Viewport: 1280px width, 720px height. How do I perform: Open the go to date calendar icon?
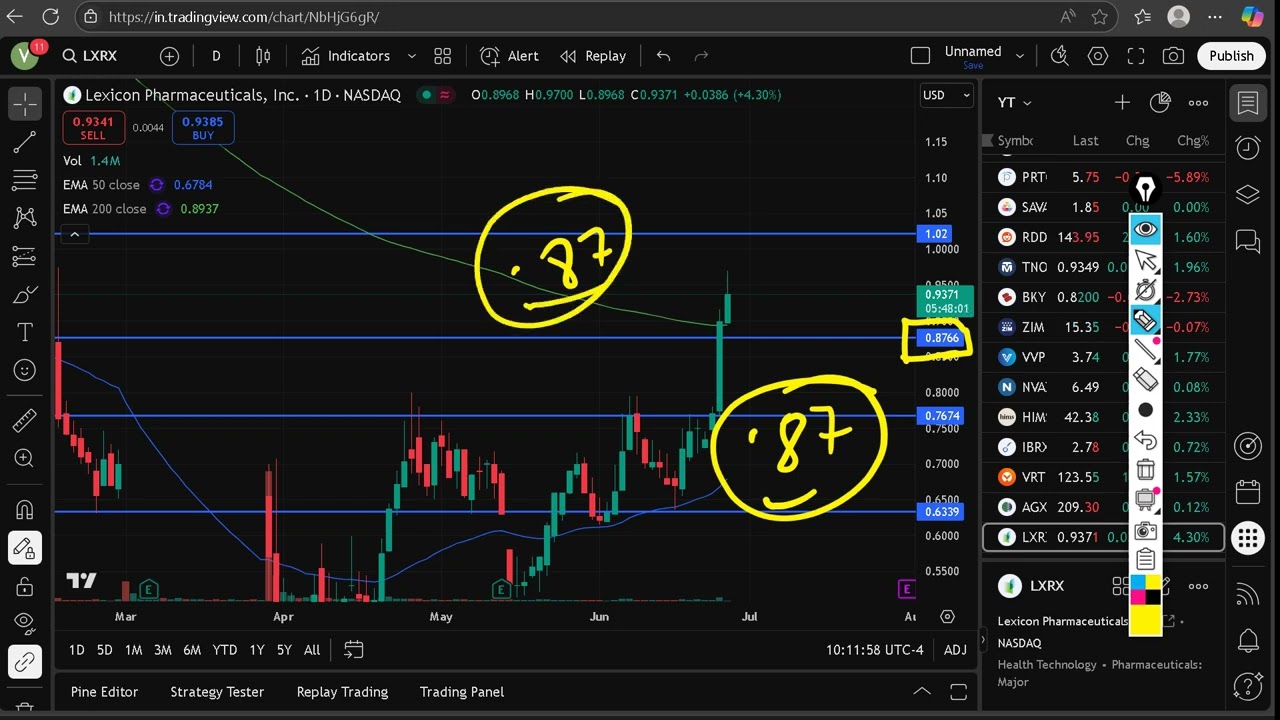[353, 650]
